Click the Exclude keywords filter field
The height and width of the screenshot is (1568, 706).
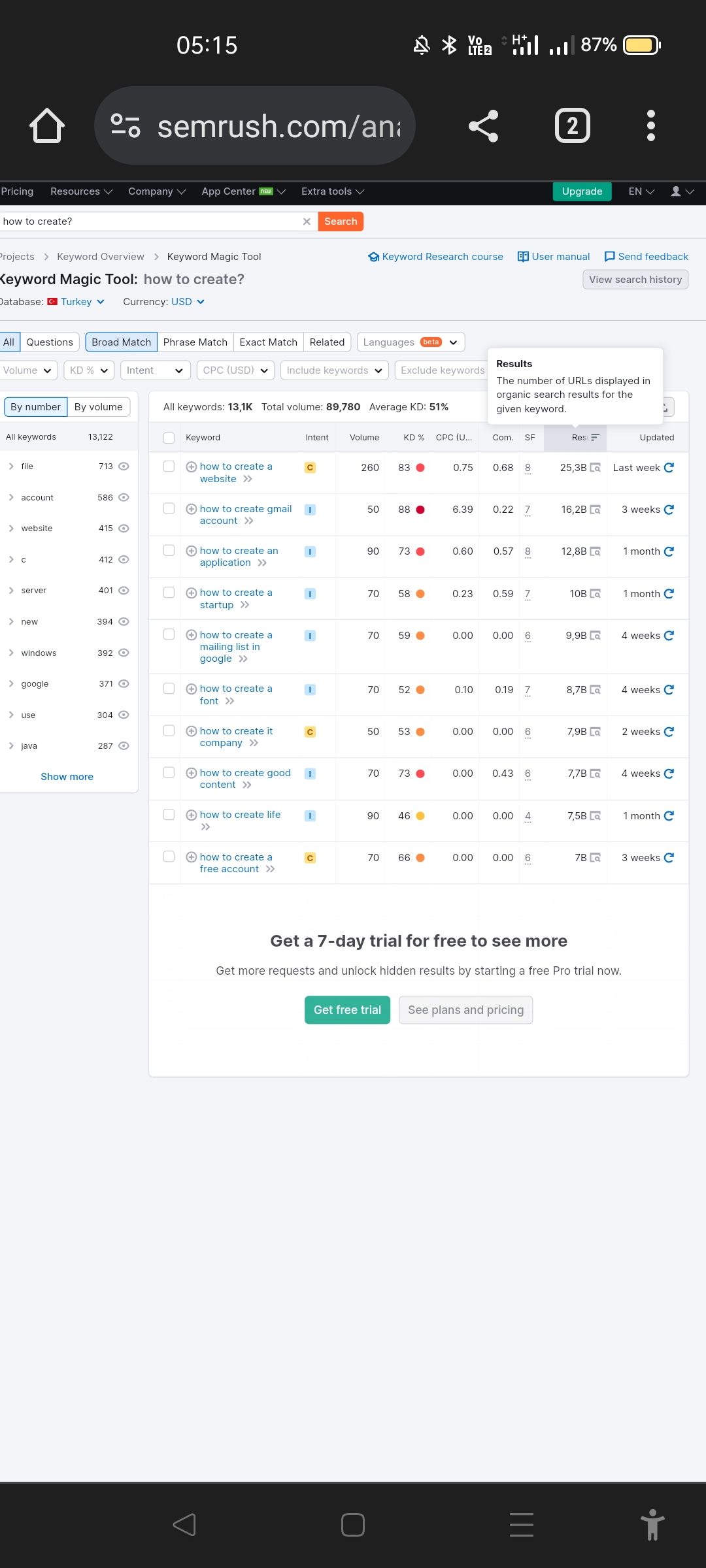pos(443,370)
